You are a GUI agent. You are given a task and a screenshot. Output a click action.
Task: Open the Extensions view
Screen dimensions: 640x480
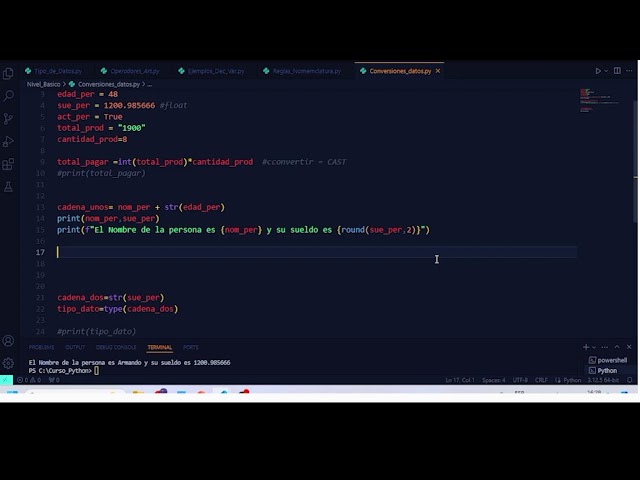pos(8,164)
